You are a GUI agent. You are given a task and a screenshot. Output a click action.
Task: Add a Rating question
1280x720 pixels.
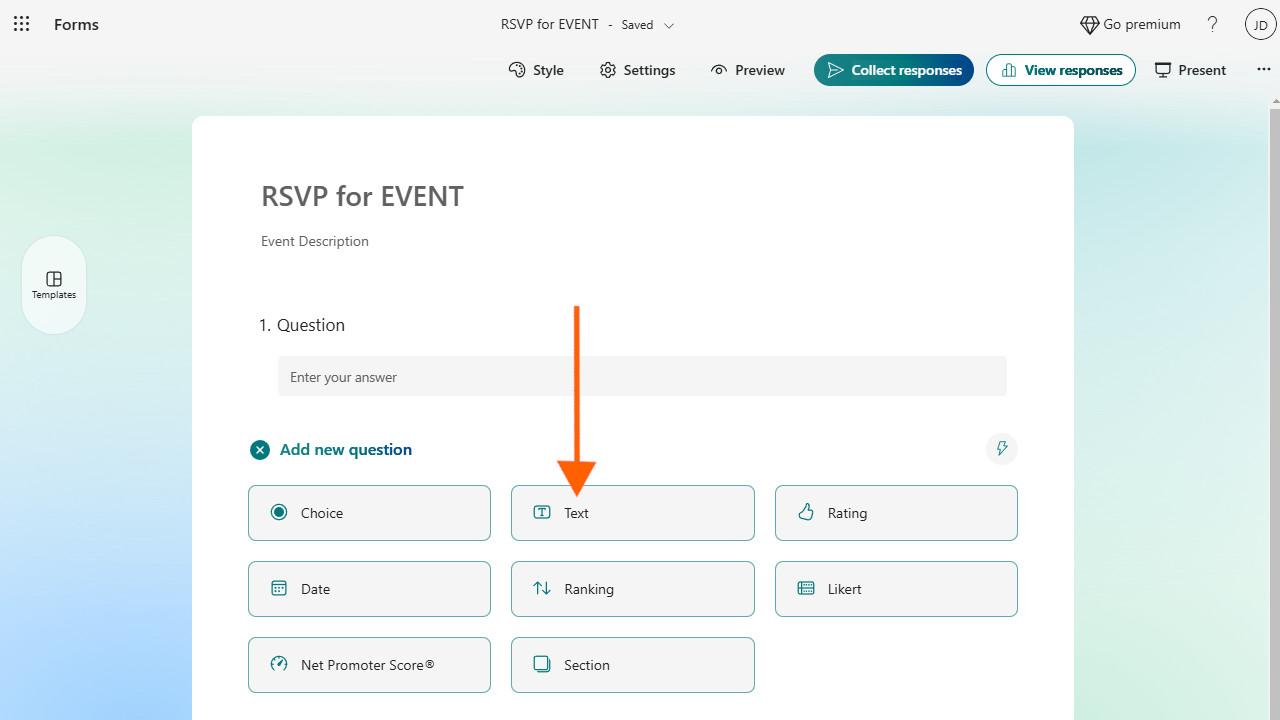pos(896,513)
